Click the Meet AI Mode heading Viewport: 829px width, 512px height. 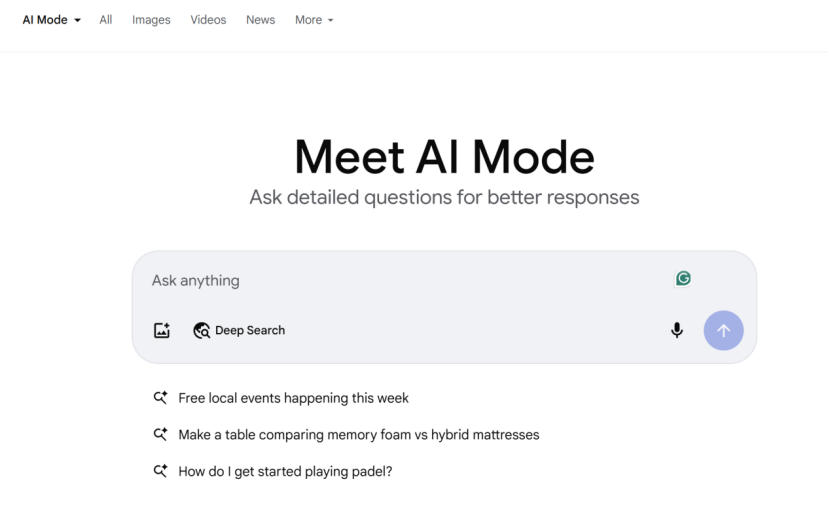point(444,157)
